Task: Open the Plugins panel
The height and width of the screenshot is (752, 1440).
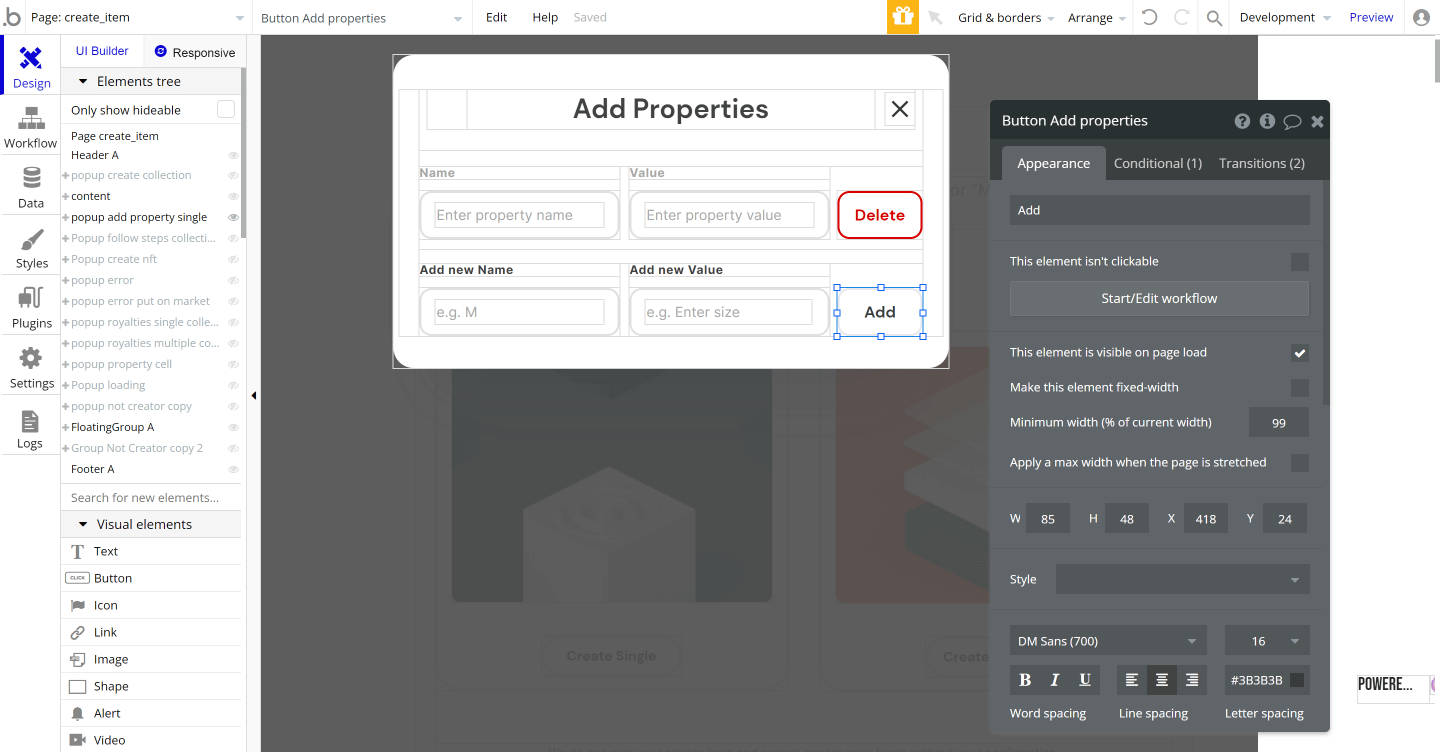Action: click(x=30, y=308)
